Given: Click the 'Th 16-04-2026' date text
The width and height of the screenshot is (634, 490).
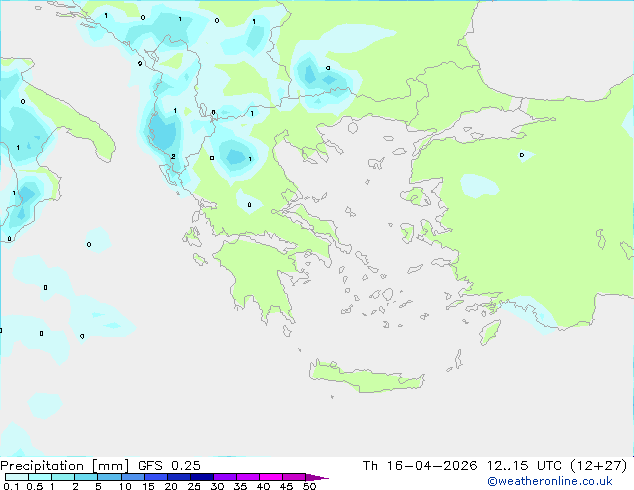Looking at the screenshot, I should (420, 466).
